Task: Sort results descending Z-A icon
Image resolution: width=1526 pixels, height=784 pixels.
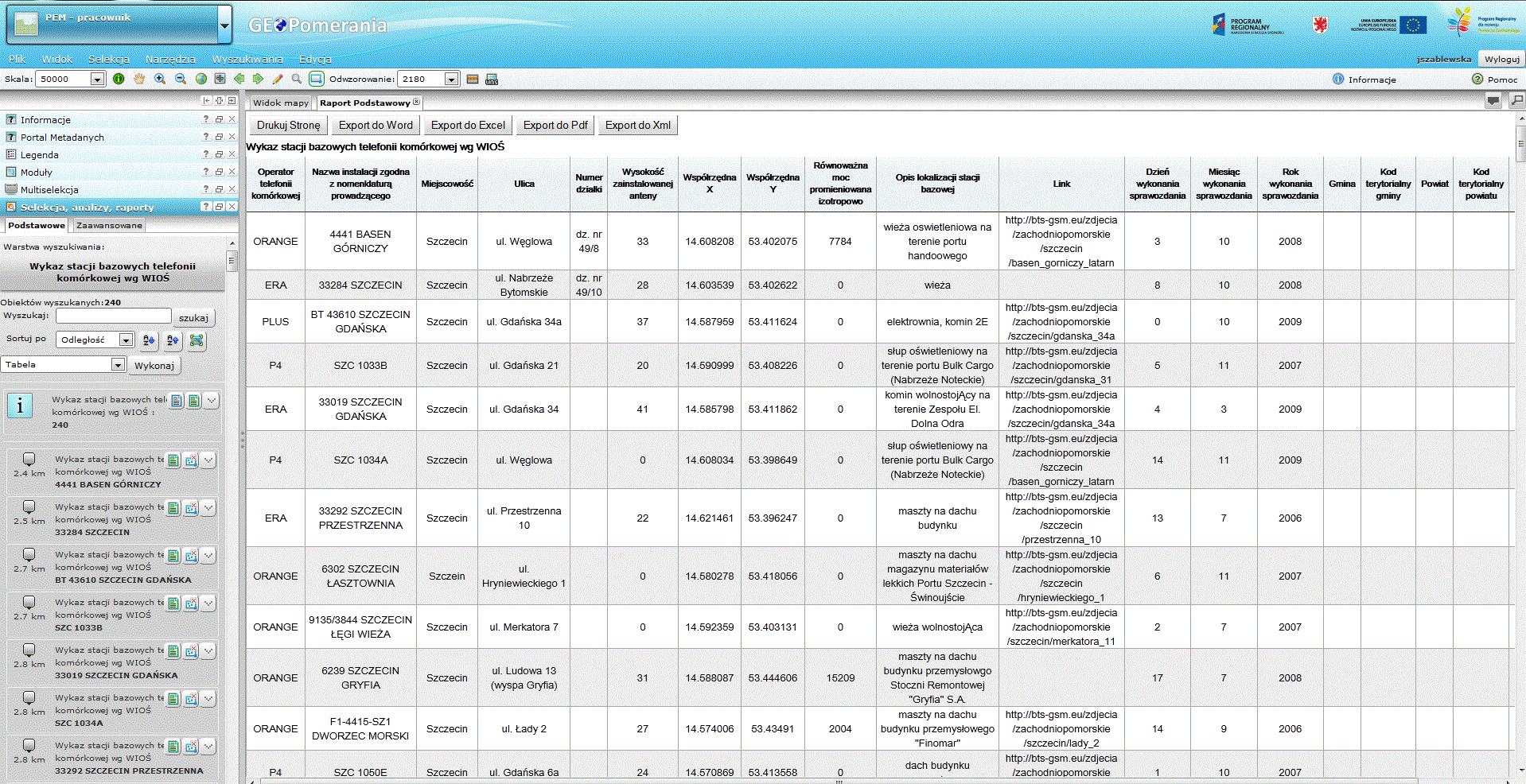Action: (173, 340)
